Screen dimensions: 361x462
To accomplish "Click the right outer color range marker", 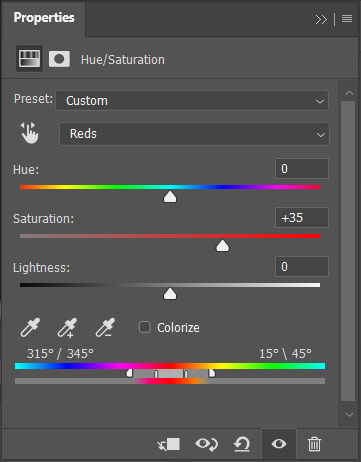I will point(212,373).
